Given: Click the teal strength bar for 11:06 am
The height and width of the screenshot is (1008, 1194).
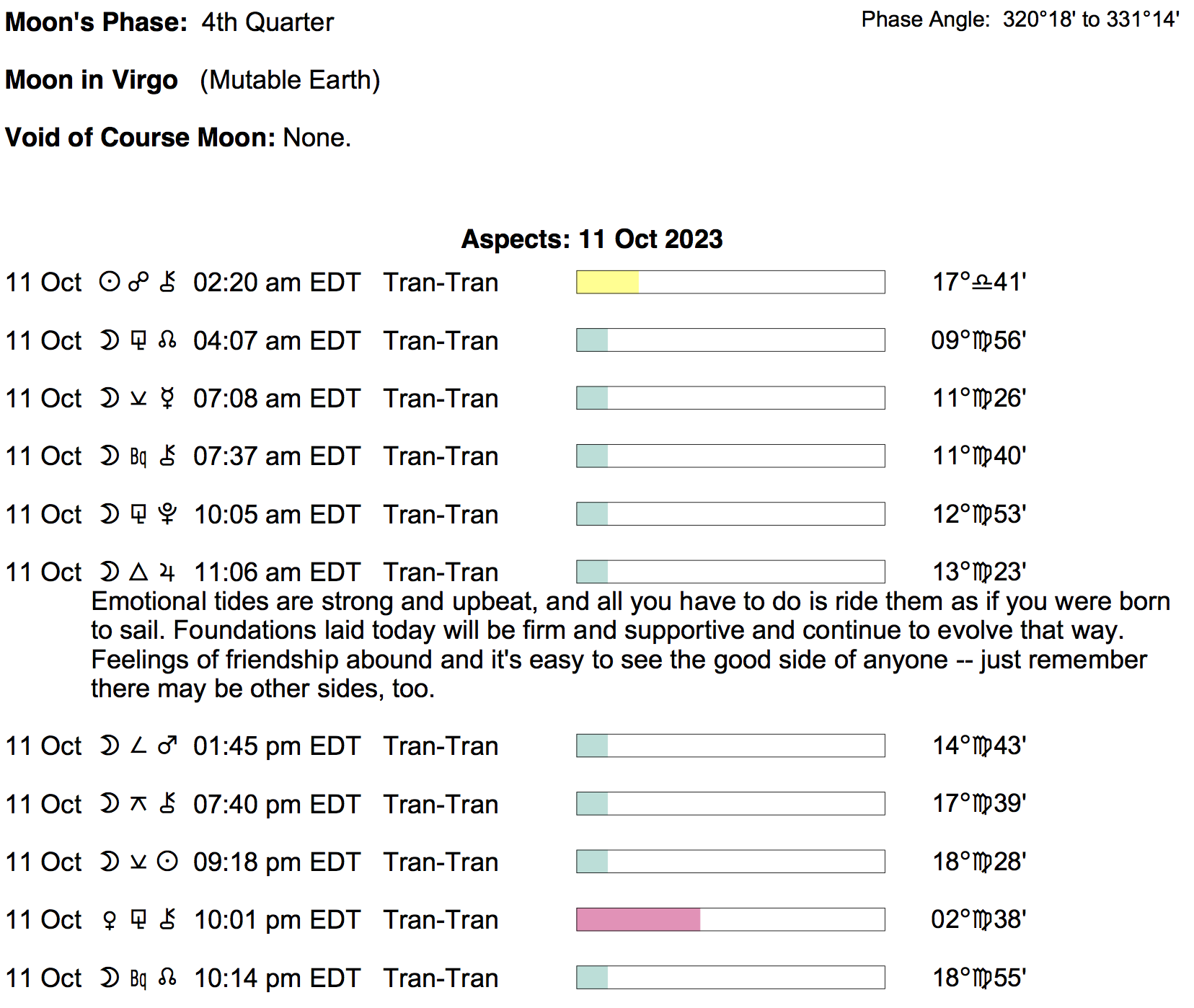Looking at the screenshot, I should coord(592,572).
